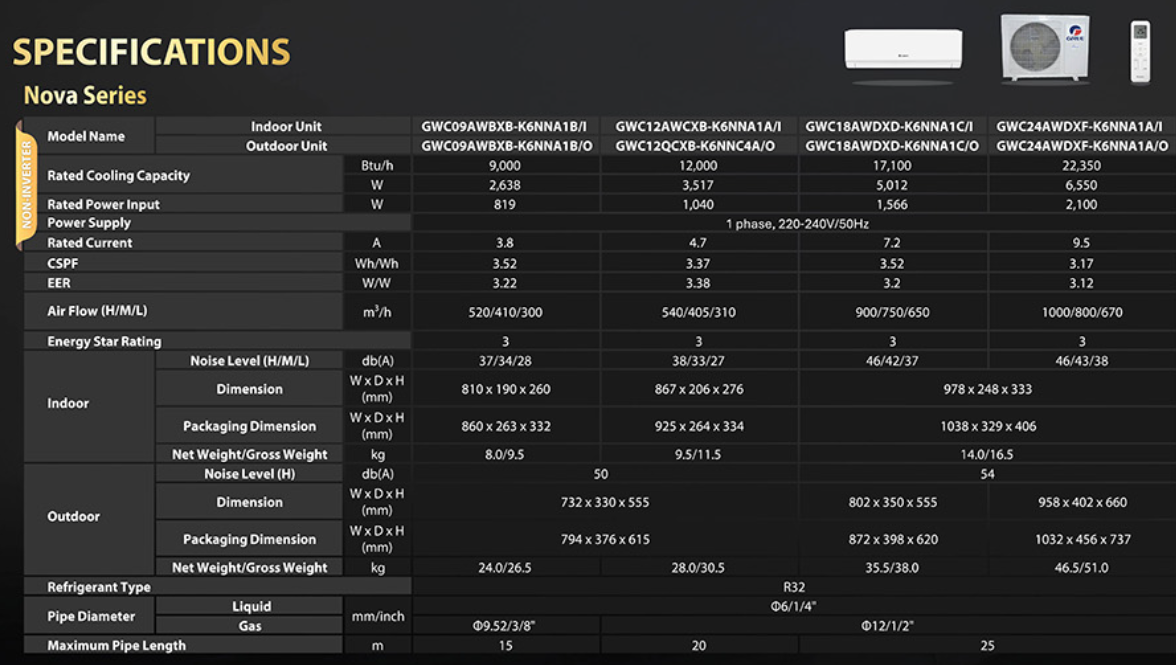1176x665 pixels.
Task: Select the 1000/800/670 air flow value
Action: [1082, 312]
